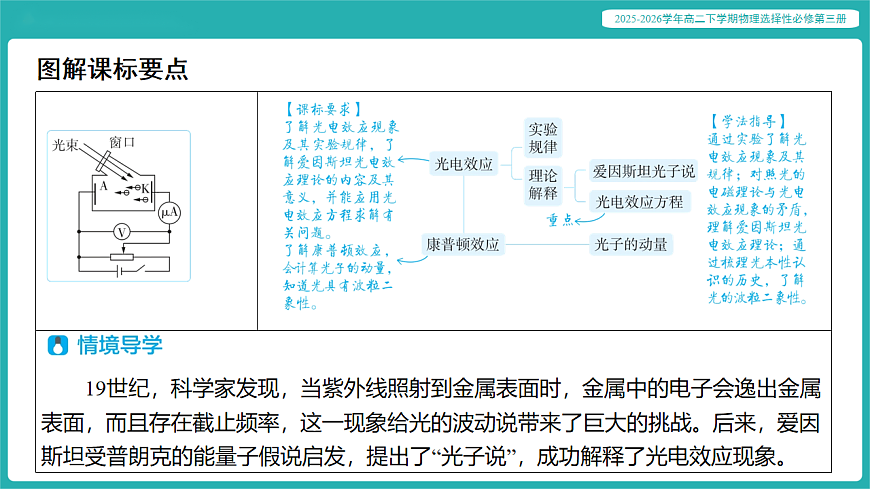Click the 光束 label in diagram
The height and width of the screenshot is (489, 870).
click(65, 145)
